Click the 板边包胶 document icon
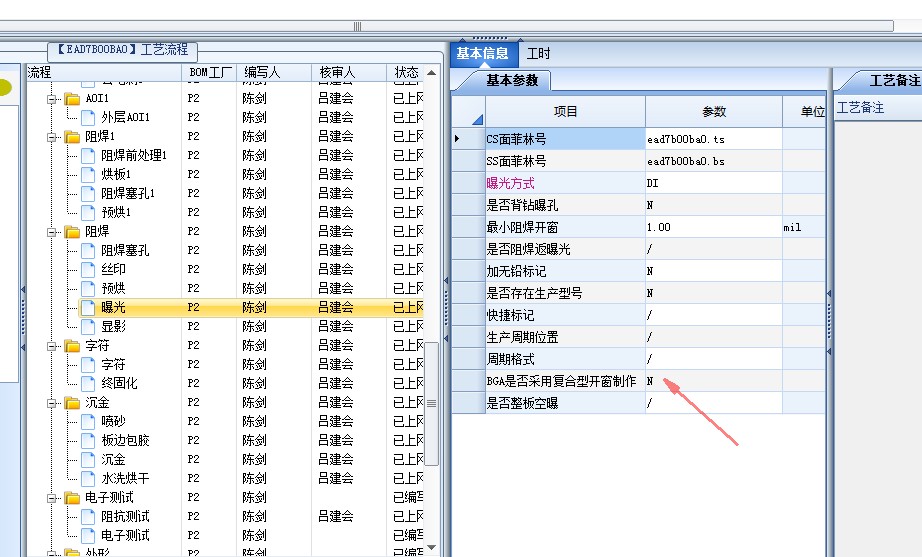The width and height of the screenshot is (922, 557). tap(88, 441)
